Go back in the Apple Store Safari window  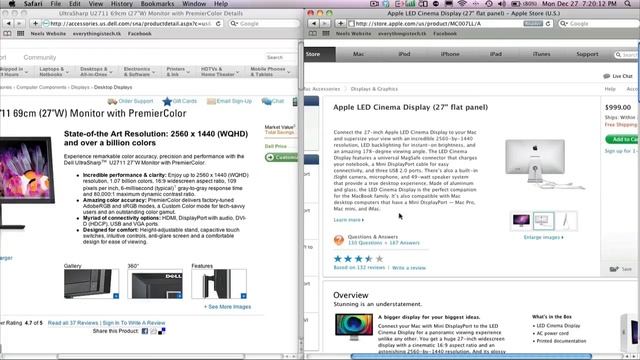click(313, 24)
